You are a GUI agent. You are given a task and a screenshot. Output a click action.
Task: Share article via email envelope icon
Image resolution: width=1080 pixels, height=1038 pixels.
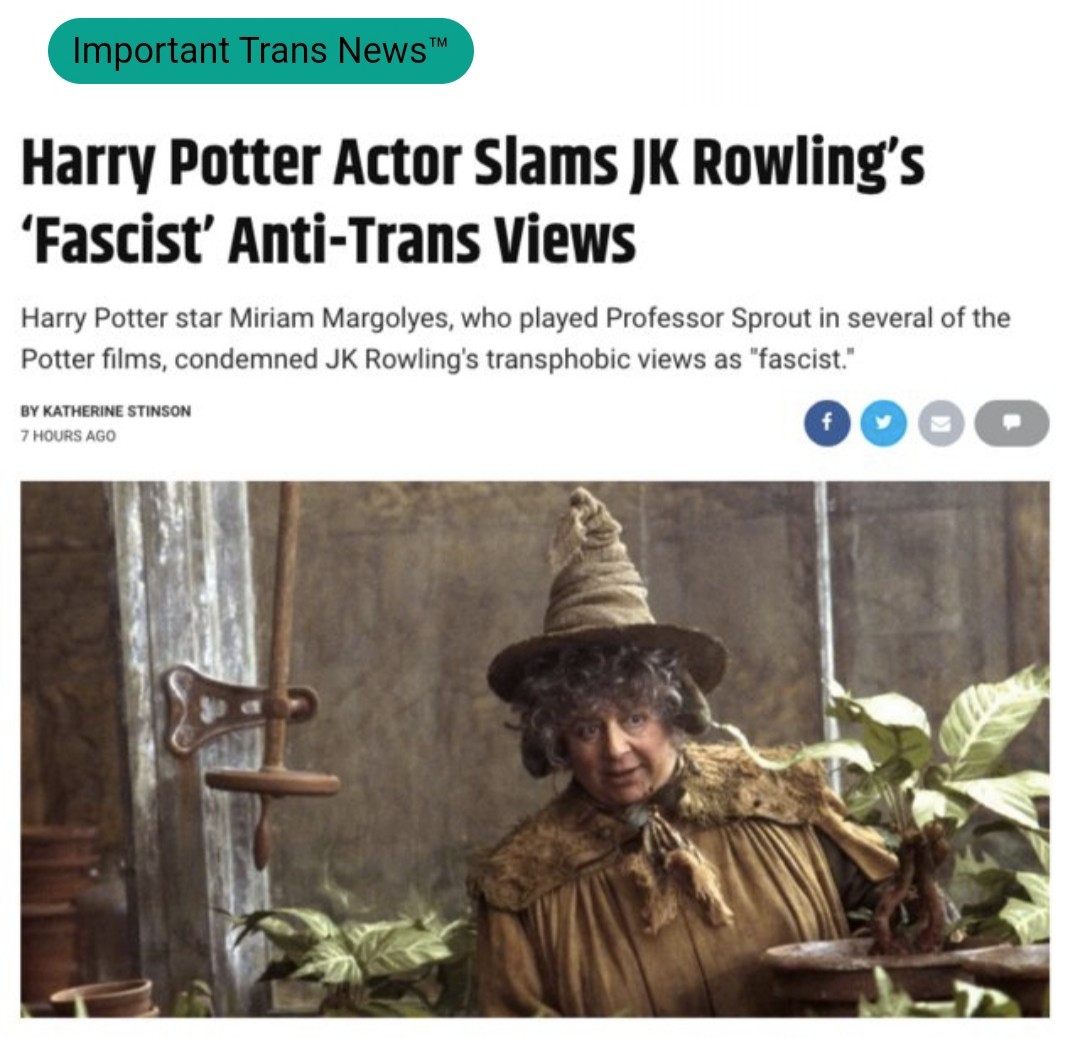click(x=941, y=423)
